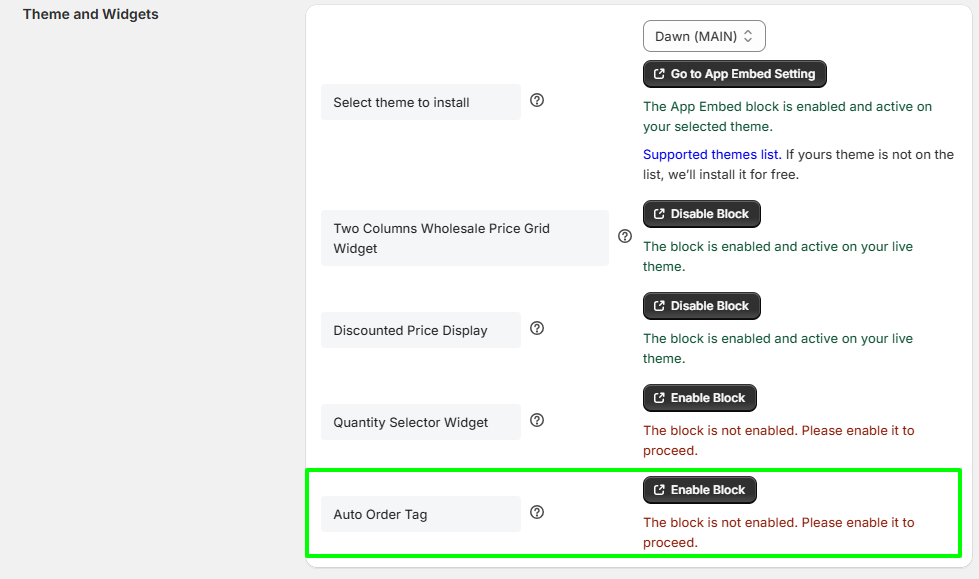Show help info for Auto Order Tag
This screenshot has height=579, width=979.
(537, 512)
